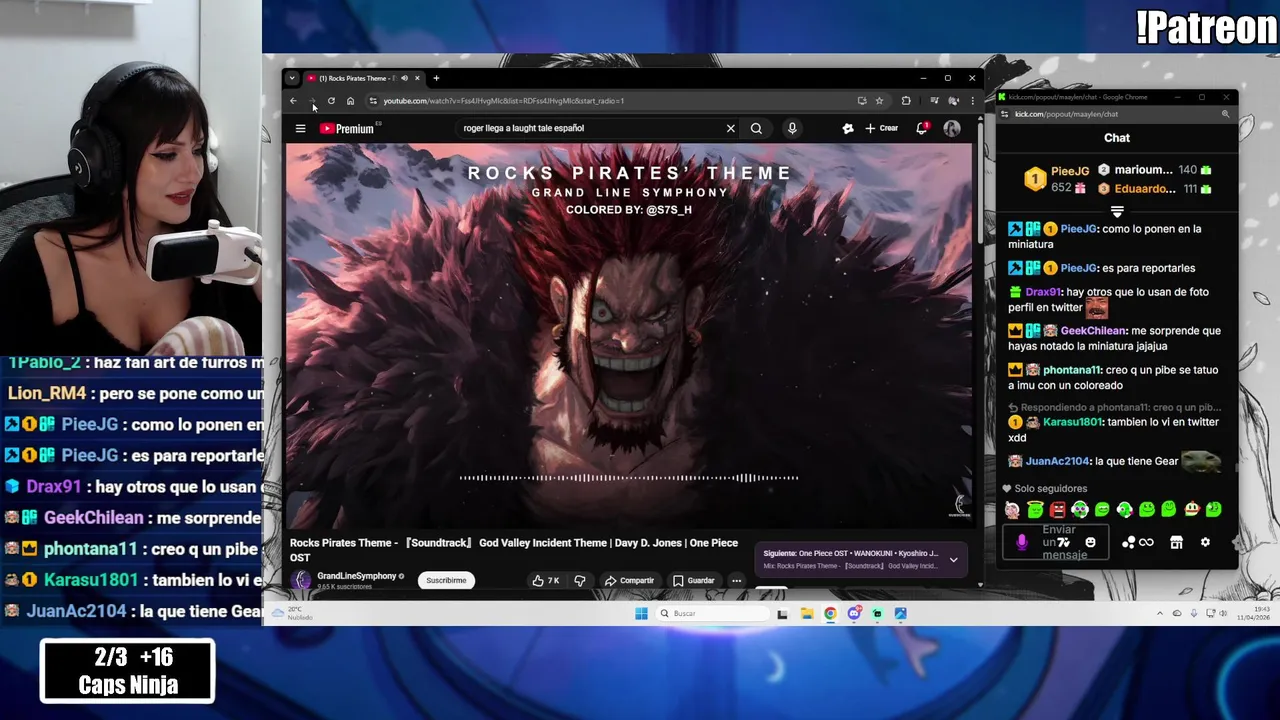Image resolution: width=1280 pixels, height=720 pixels.
Task: Click the Suscribirme button
Action: click(x=446, y=580)
